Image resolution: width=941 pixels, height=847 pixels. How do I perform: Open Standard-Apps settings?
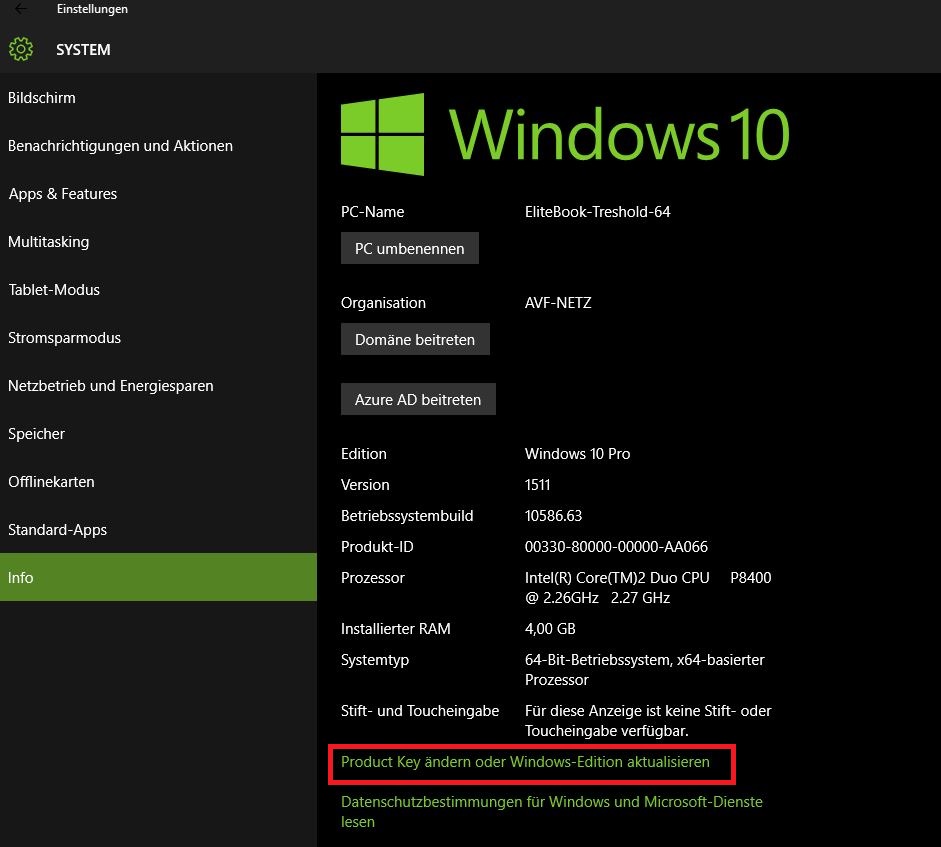pos(158,530)
